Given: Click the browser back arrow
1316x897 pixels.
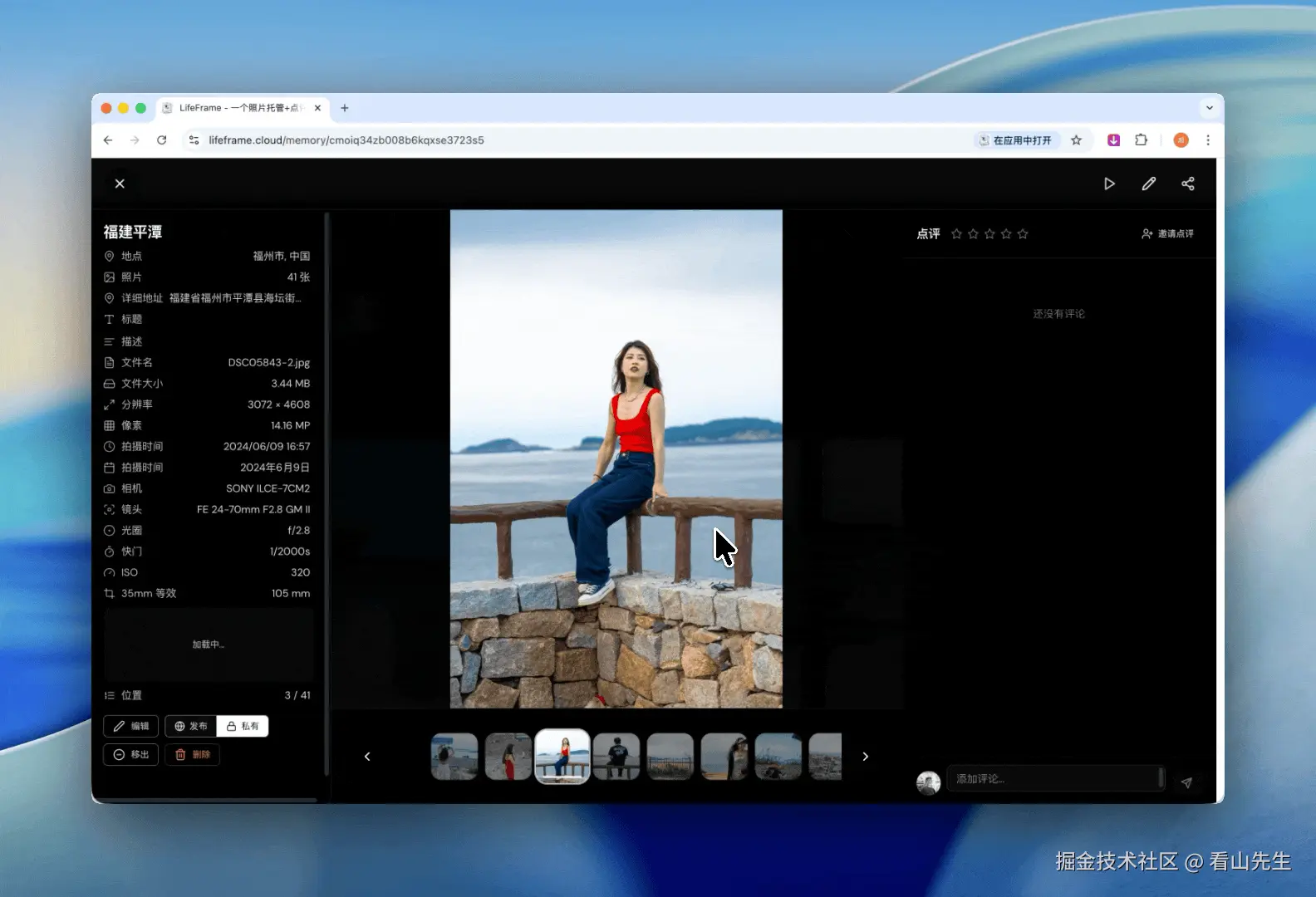Looking at the screenshot, I should pos(108,140).
